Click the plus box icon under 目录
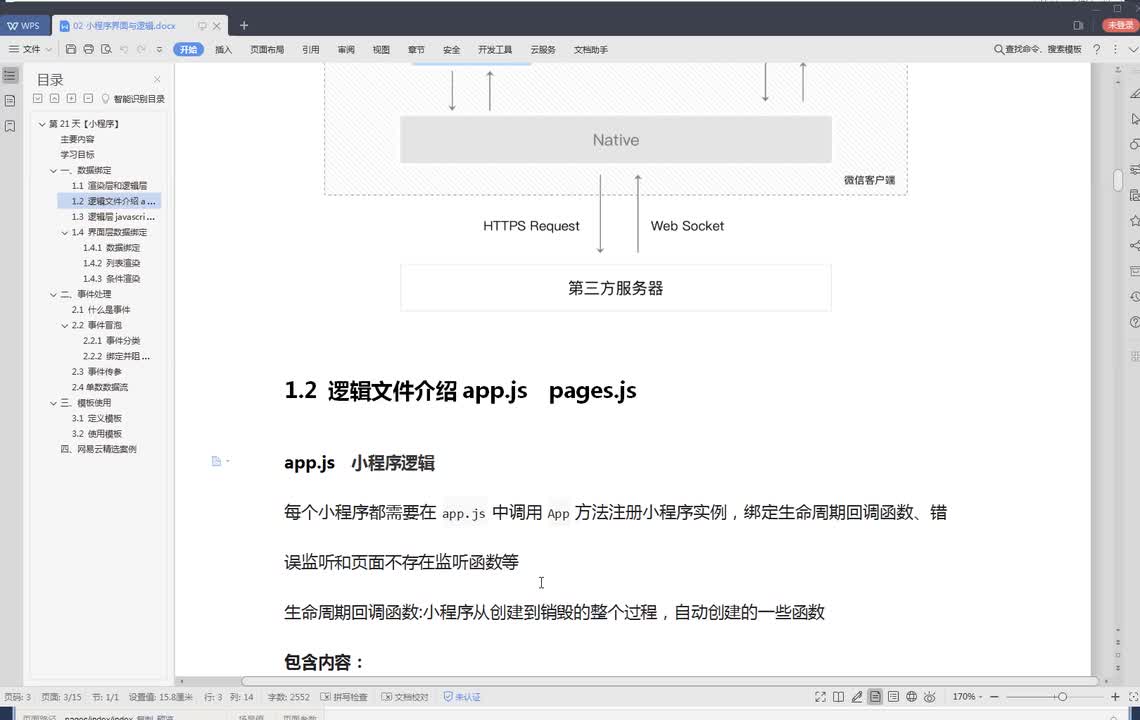This screenshot has height=720, width=1140. click(x=71, y=98)
